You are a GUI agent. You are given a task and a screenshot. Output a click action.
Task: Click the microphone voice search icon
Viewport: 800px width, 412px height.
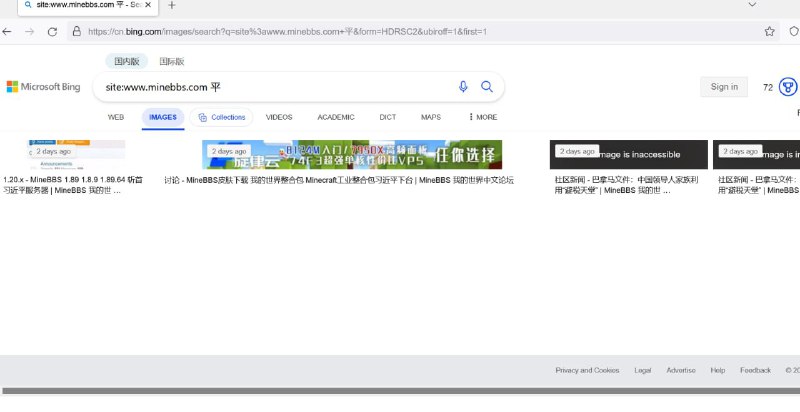pos(463,87)
